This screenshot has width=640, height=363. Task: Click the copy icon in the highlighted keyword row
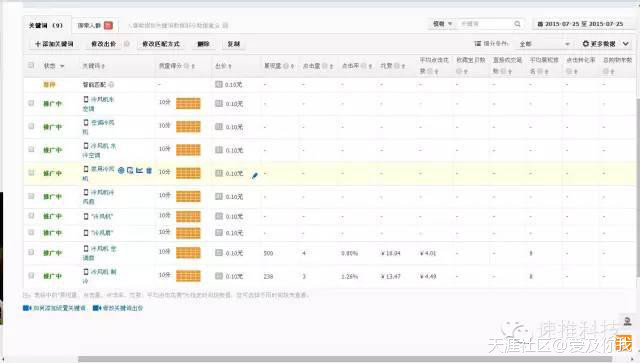click(x=130, y=170)
